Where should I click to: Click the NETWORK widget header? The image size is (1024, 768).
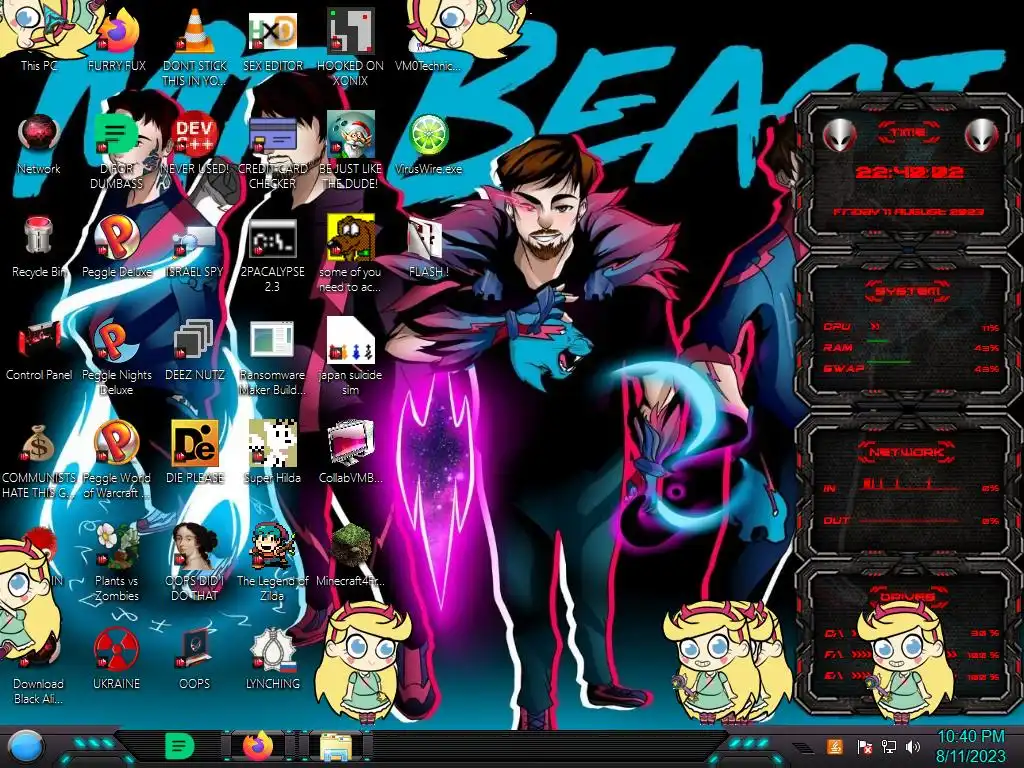pos(908,452)
